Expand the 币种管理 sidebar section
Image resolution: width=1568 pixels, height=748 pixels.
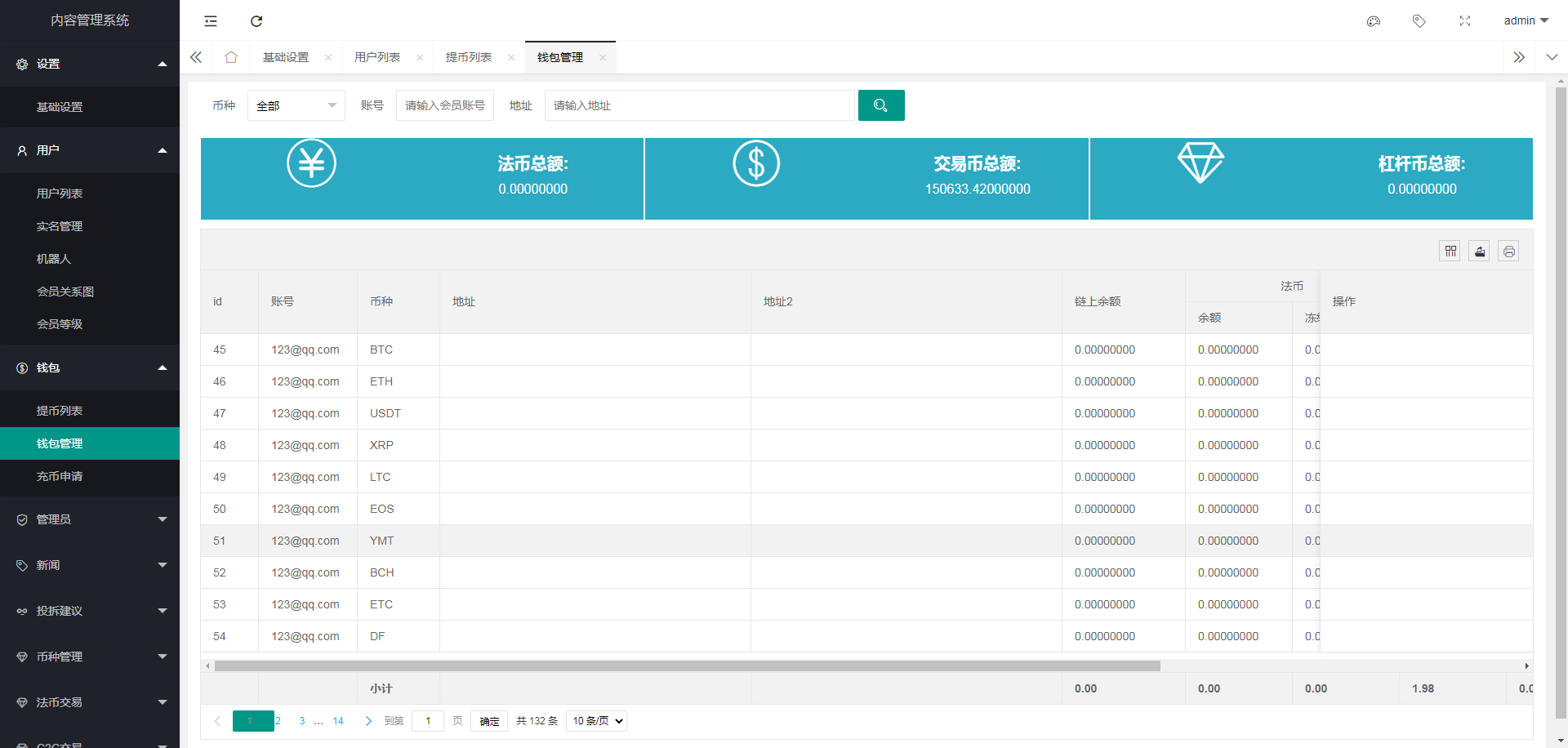pos(90,657)
